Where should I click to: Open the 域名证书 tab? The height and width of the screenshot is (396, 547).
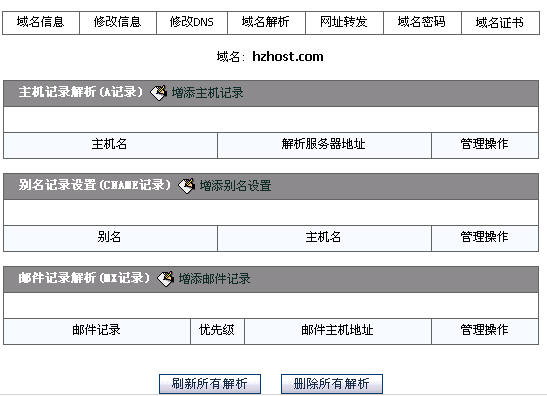[500, 23]
